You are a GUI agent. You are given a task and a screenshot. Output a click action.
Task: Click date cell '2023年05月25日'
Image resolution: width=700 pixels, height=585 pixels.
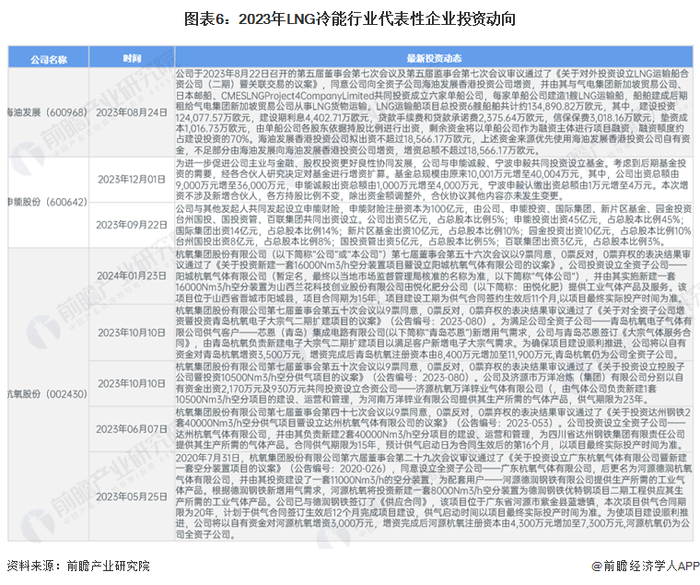pos(132,497)
